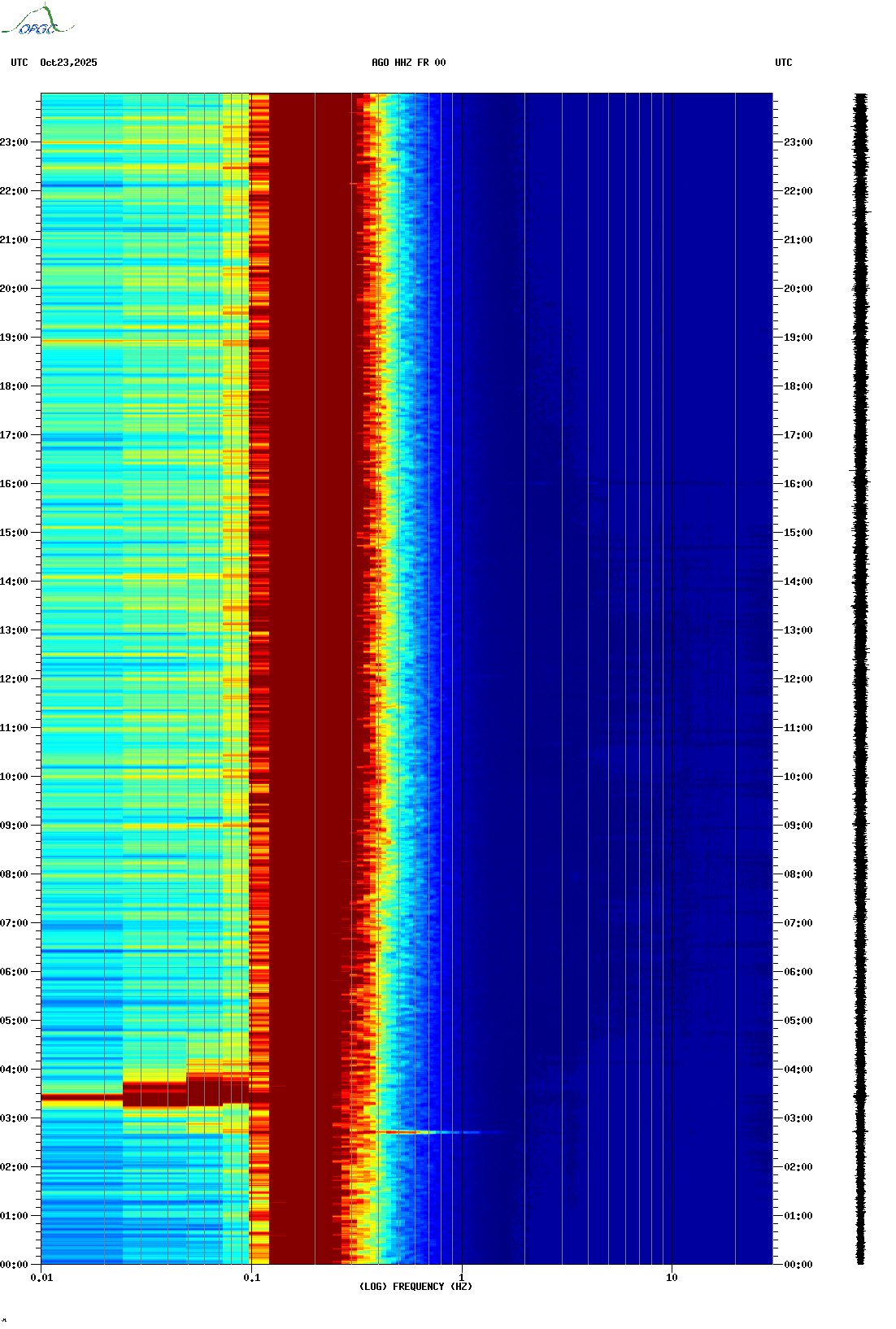Image resolution: width=896 pixels, height=1329 pixels.
Task: Select the 23:00 marker on left axis
Action: click(14, 142)
